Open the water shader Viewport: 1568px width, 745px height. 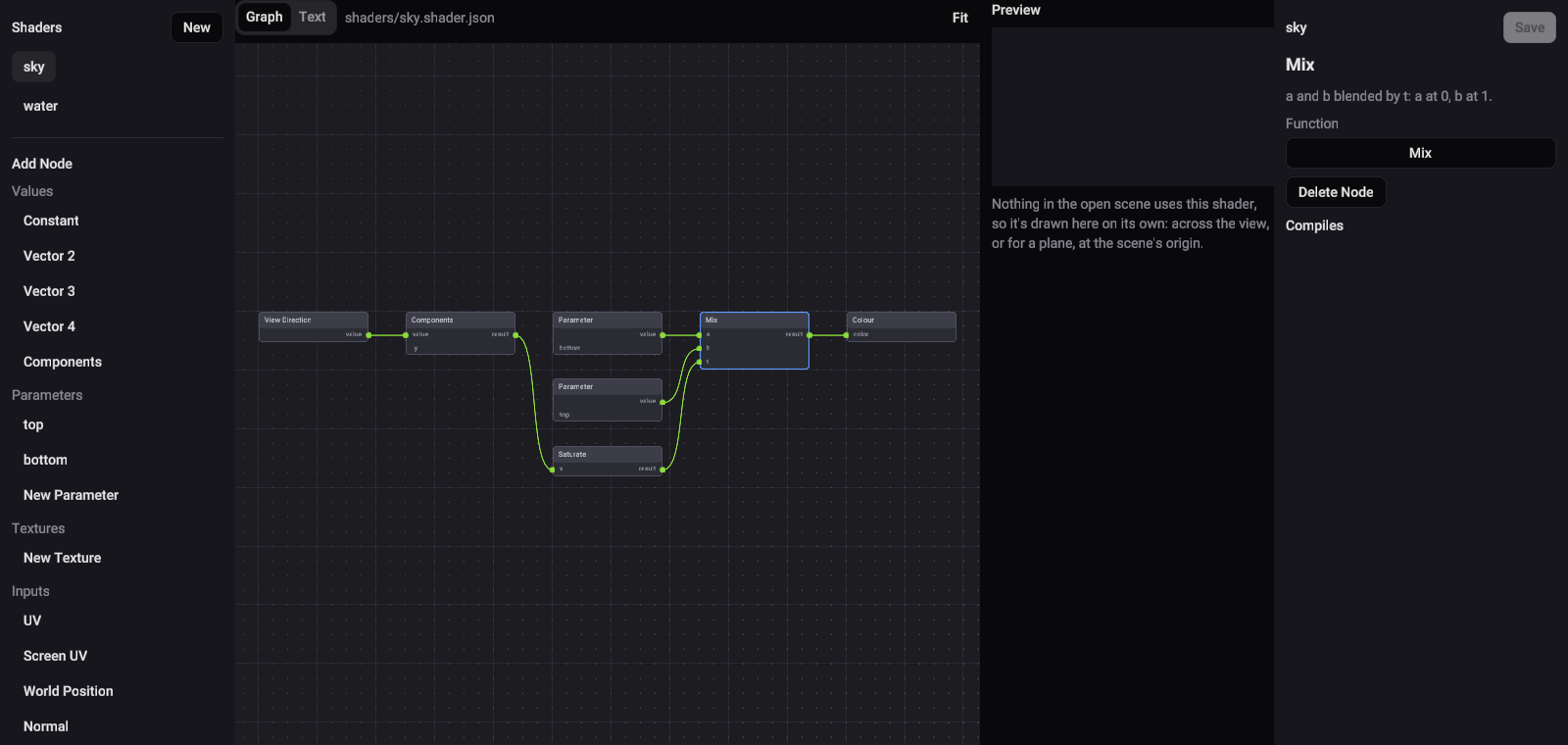40,106
